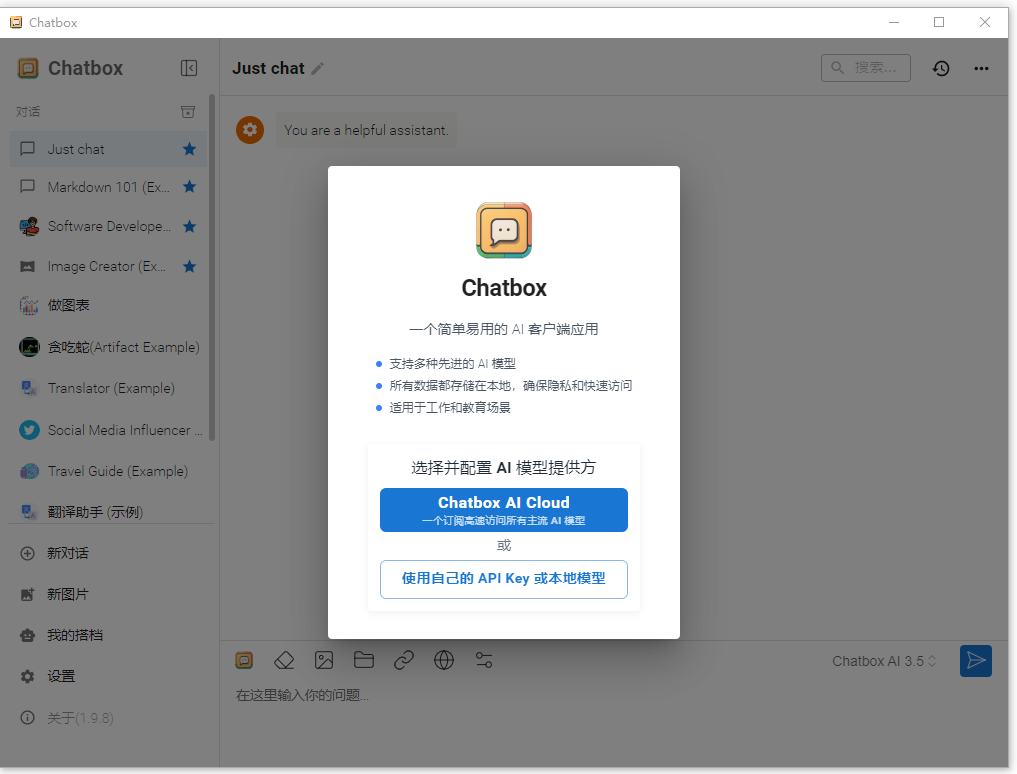Open the three-dot more options menu

[x=981, y=68]
